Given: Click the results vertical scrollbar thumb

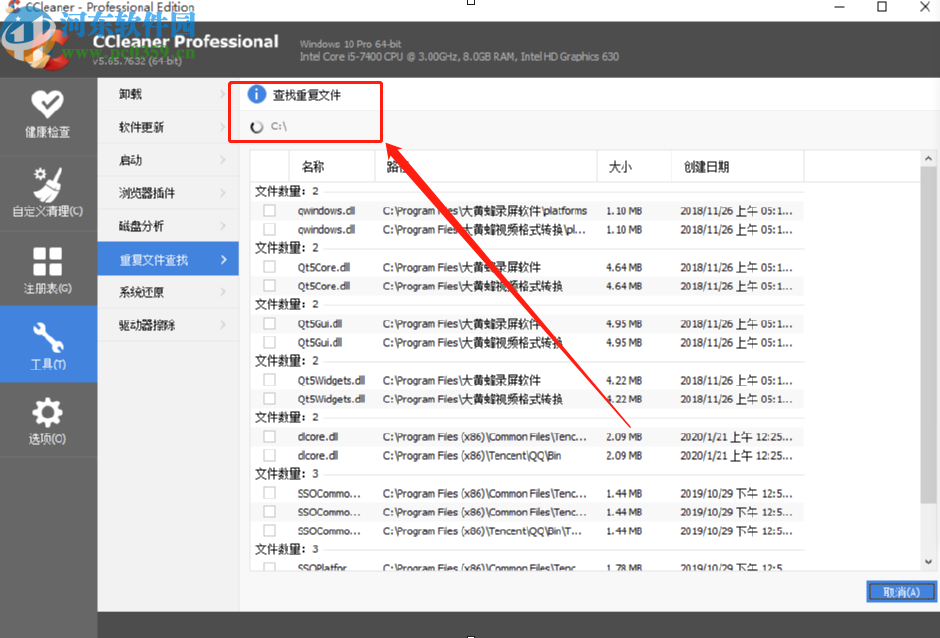Looking at the screenshot, I should (928, 336).
